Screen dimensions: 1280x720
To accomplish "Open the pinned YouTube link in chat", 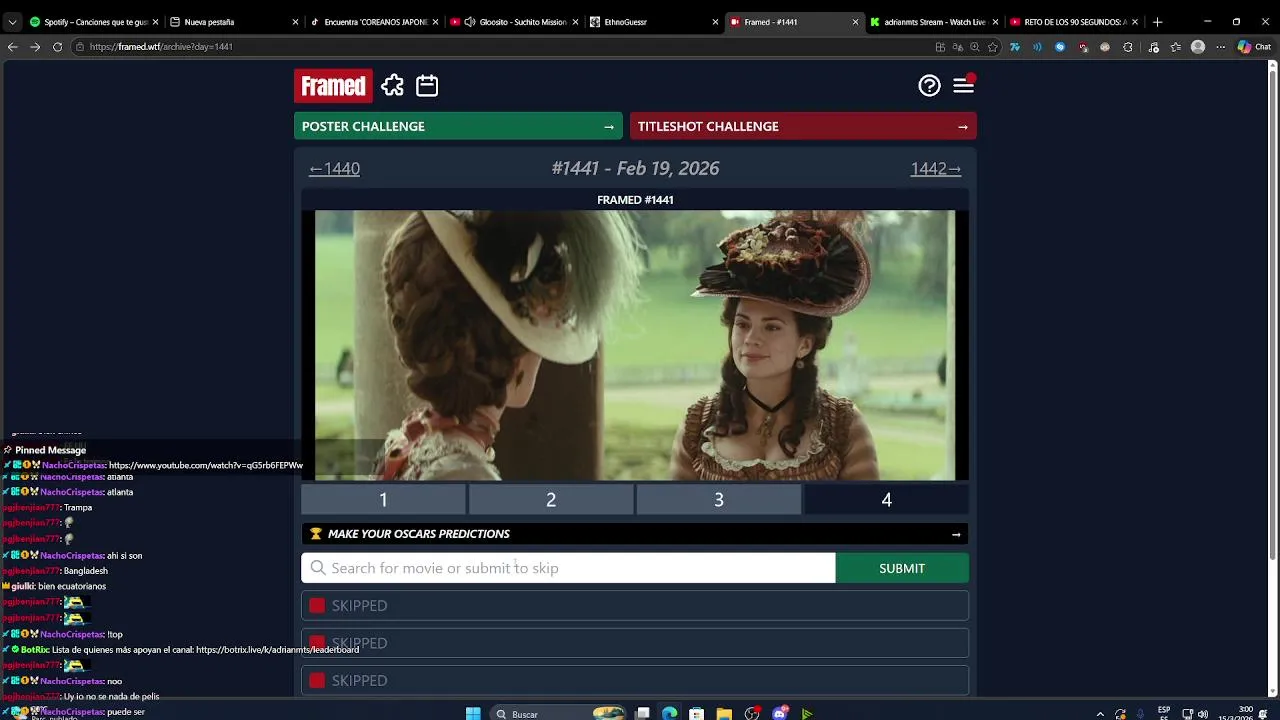I will tap(205, 466).
